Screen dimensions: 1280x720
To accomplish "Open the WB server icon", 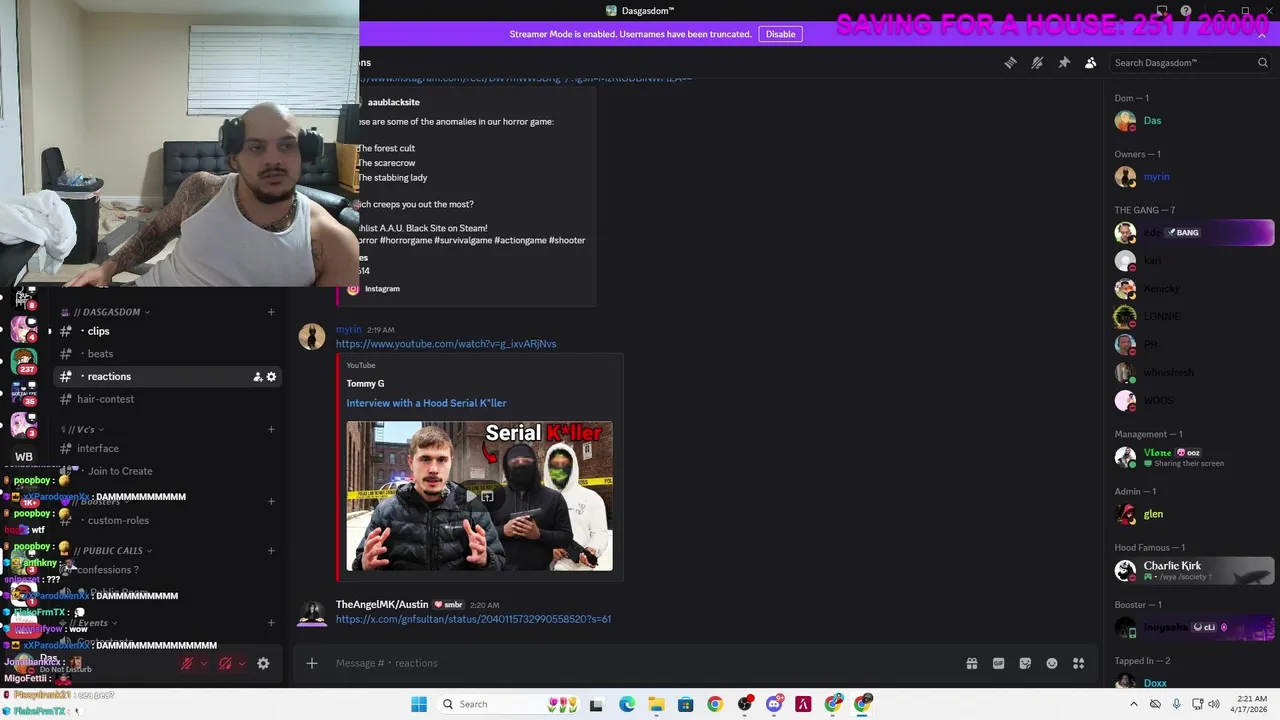I will point(24,457).
